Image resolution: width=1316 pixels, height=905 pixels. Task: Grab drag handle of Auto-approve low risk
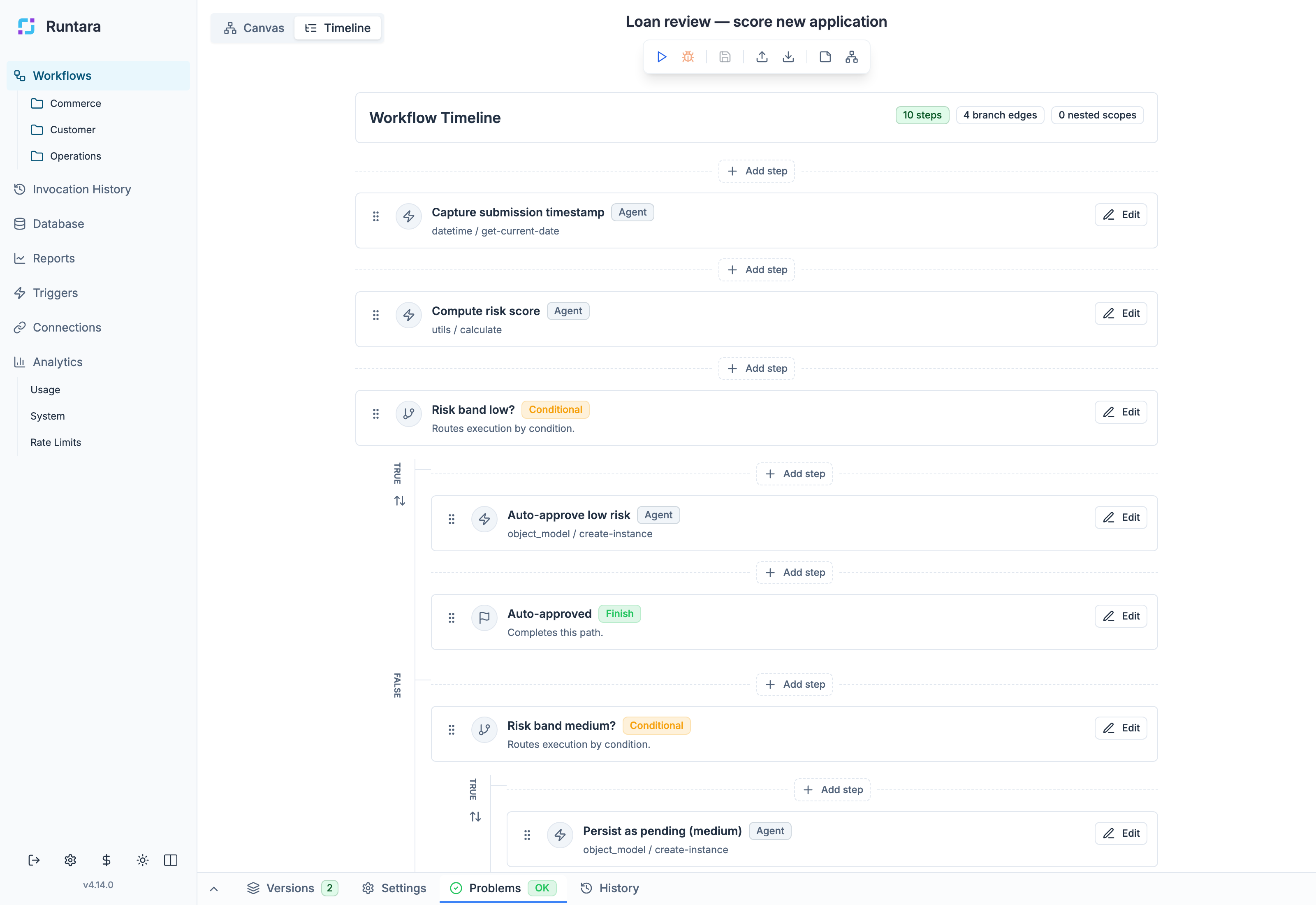click(x=452, y=519)
